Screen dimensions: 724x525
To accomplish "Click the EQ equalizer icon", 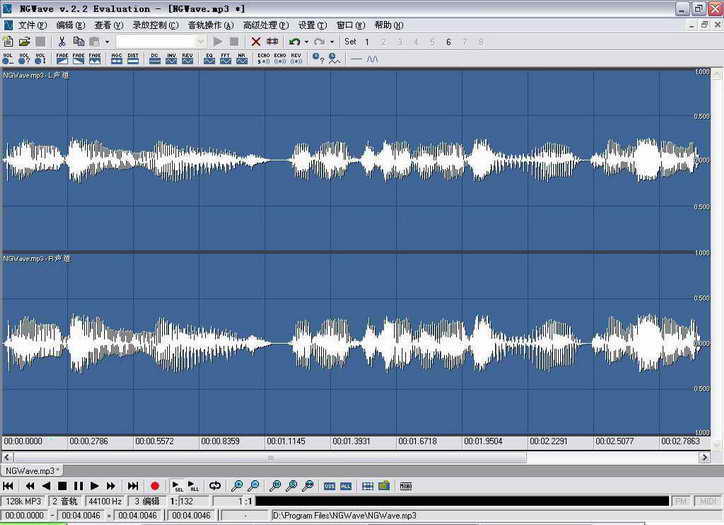I will 209,58.
